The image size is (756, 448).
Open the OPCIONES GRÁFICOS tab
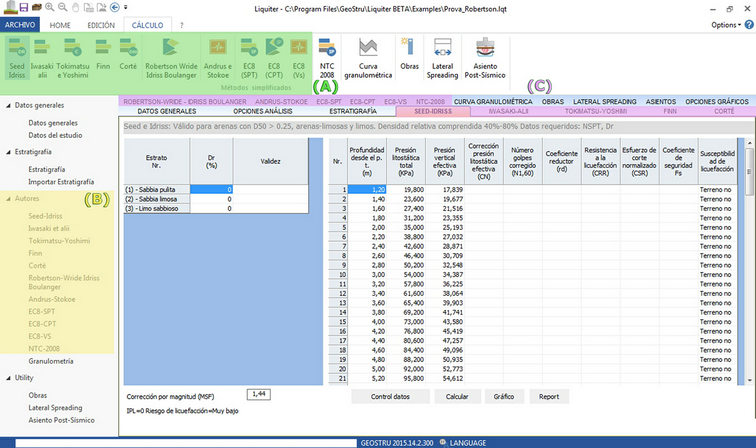coord(717,102)
